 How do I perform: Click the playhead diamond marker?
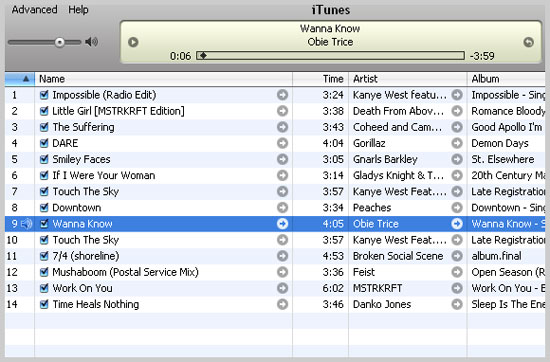click(x=203, y=55)
